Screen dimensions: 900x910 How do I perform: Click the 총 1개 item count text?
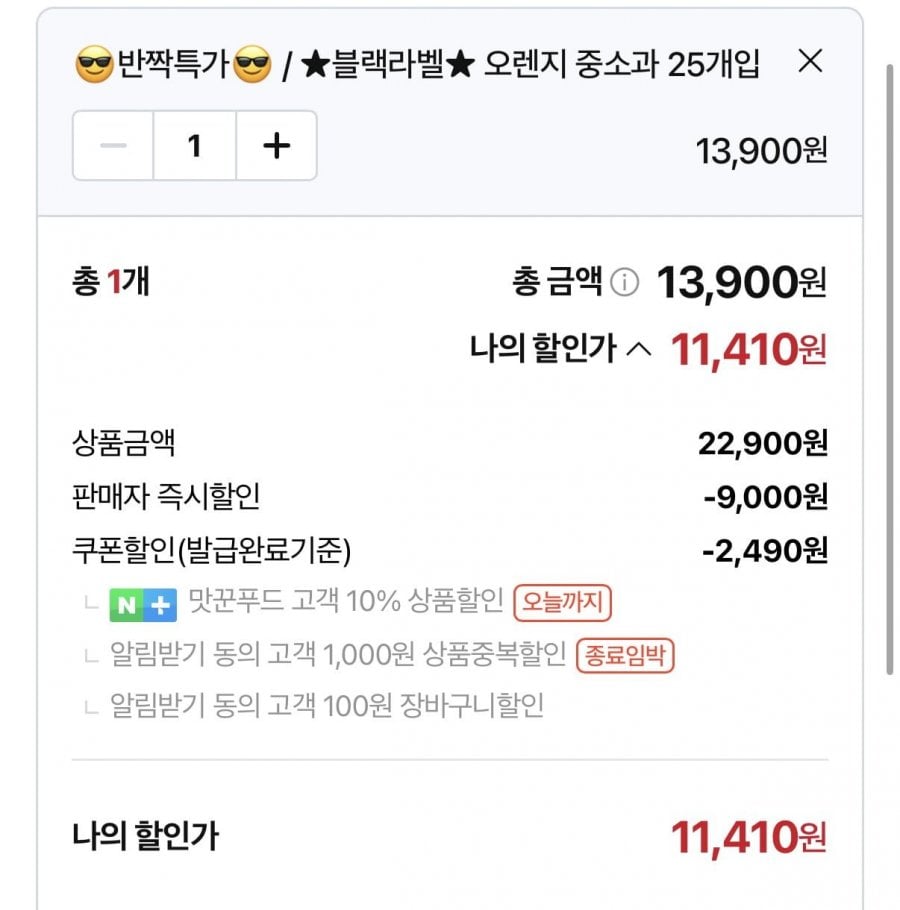tap(111, 283)
